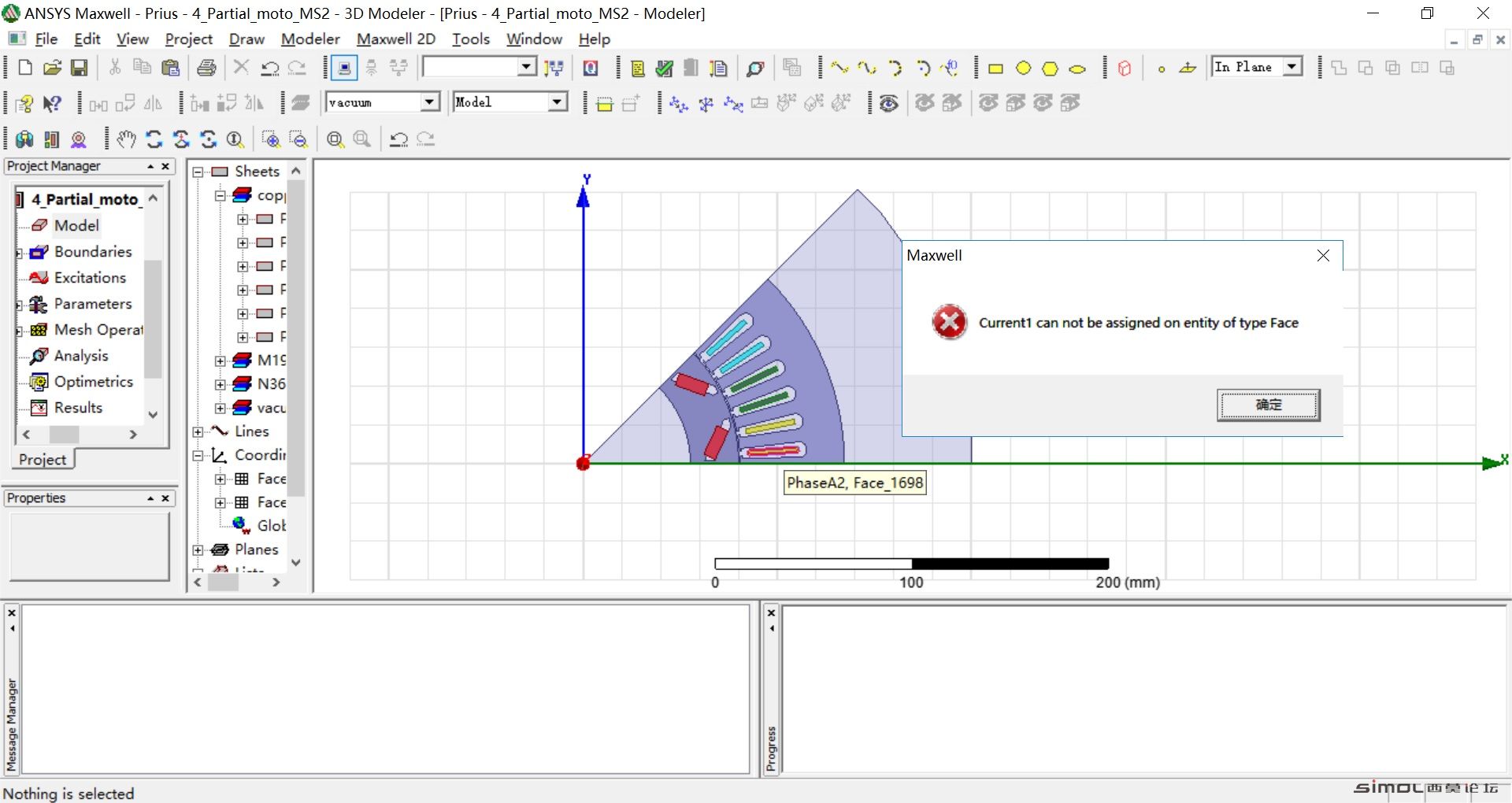Click the Parameters tree item

click(93, 303)
